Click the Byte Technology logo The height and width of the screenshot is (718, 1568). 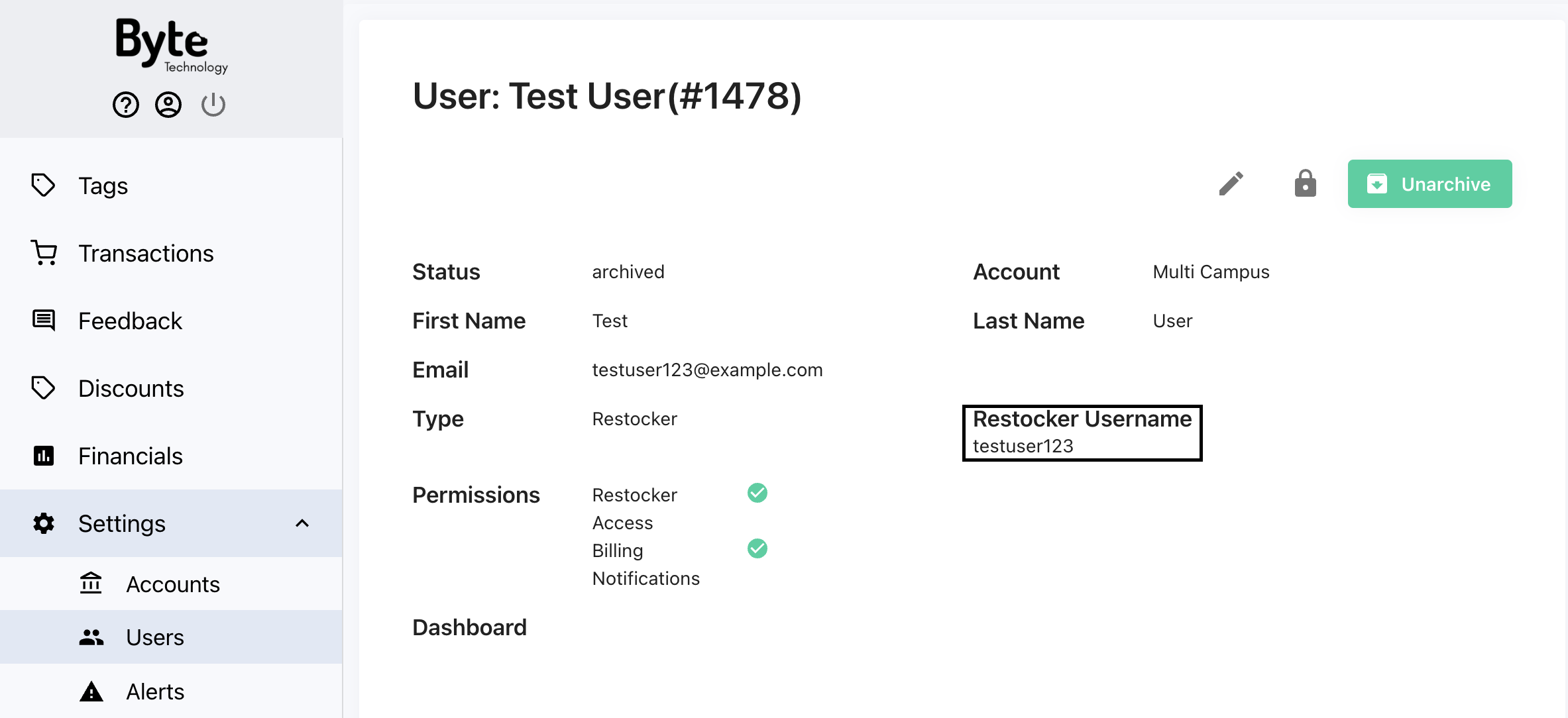171,46
